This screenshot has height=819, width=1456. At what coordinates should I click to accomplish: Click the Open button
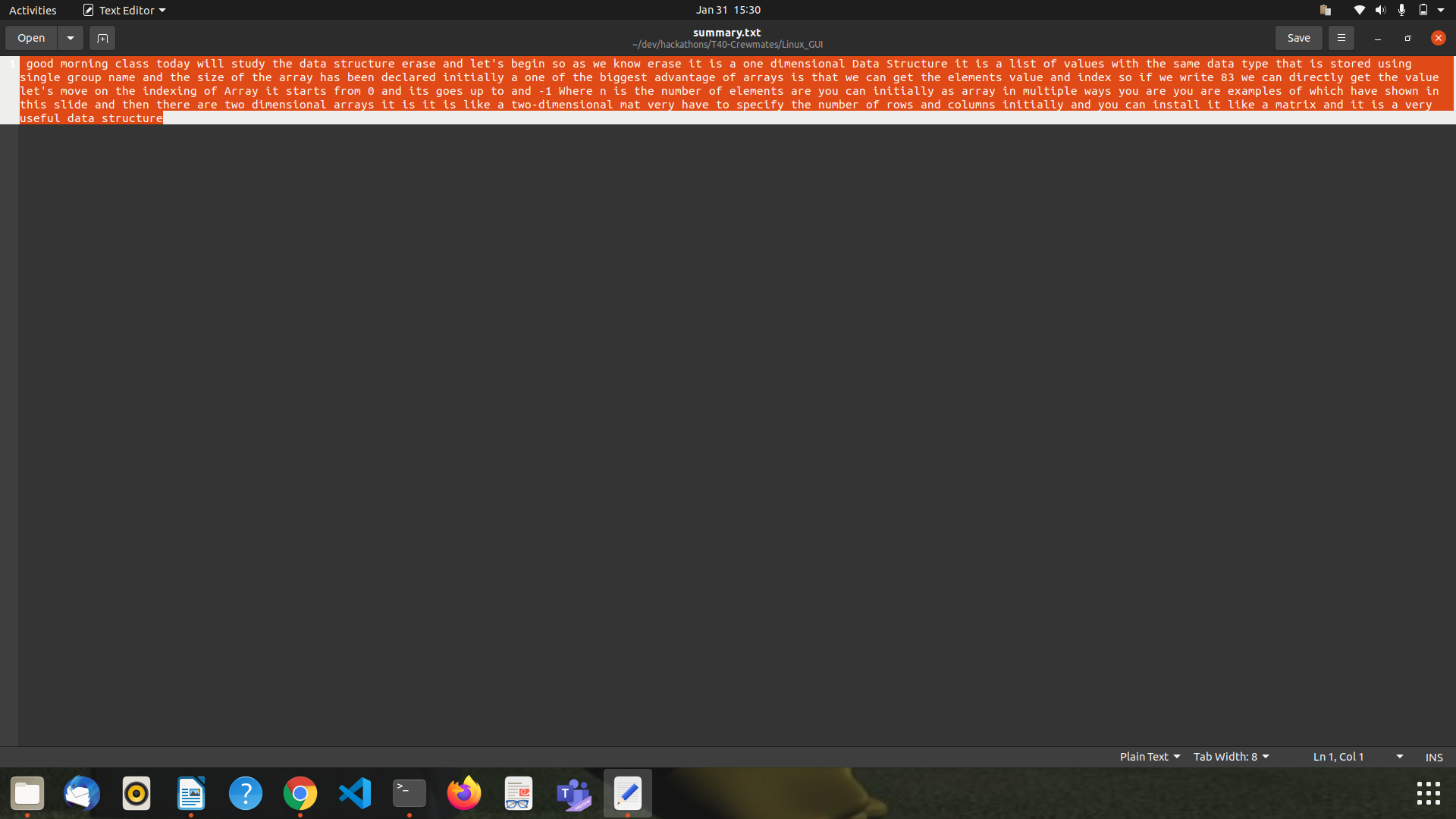click(31, 38)
